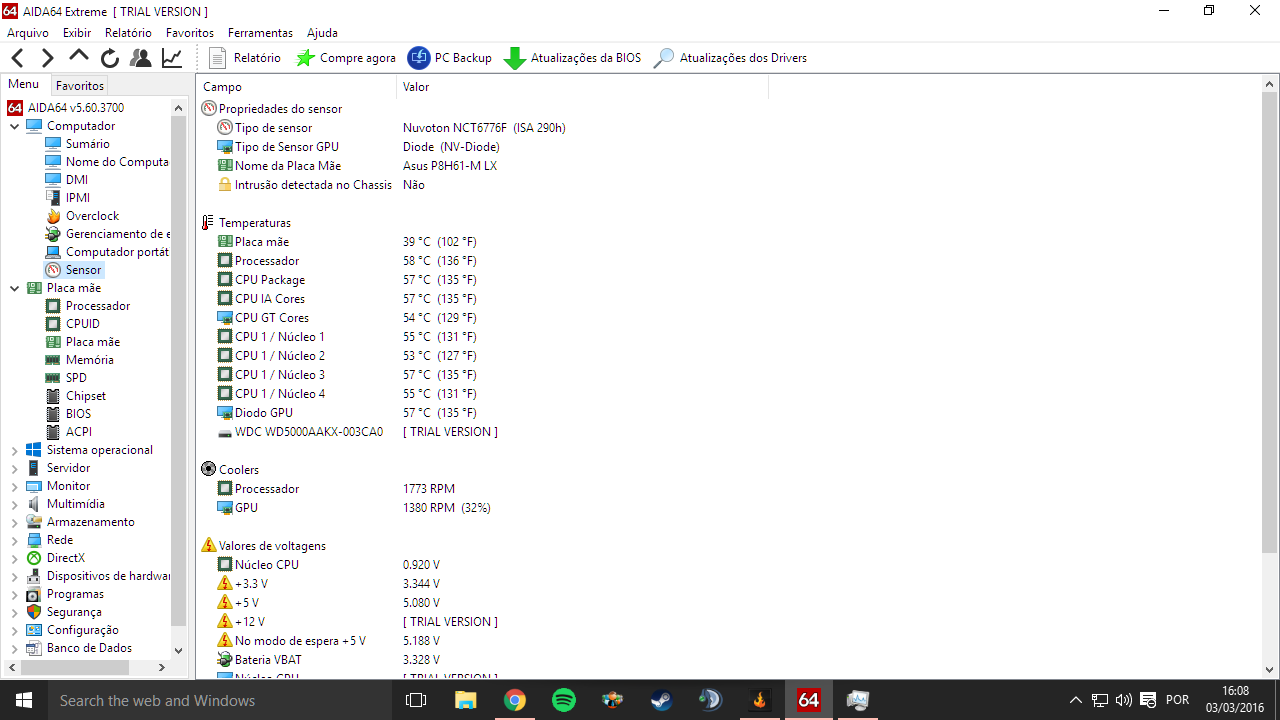Screen dimensions: 1280x720
Task: Select the IPMI tree item
Action: [67, 198]
